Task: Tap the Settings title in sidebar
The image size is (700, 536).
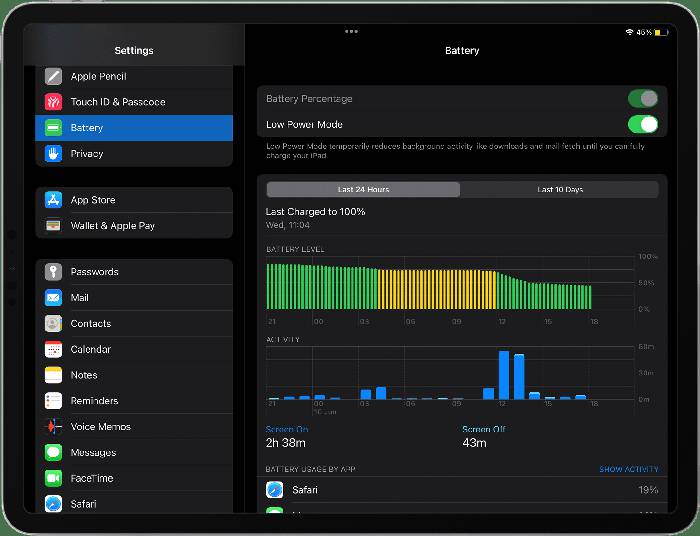Action: click(134, 50)
